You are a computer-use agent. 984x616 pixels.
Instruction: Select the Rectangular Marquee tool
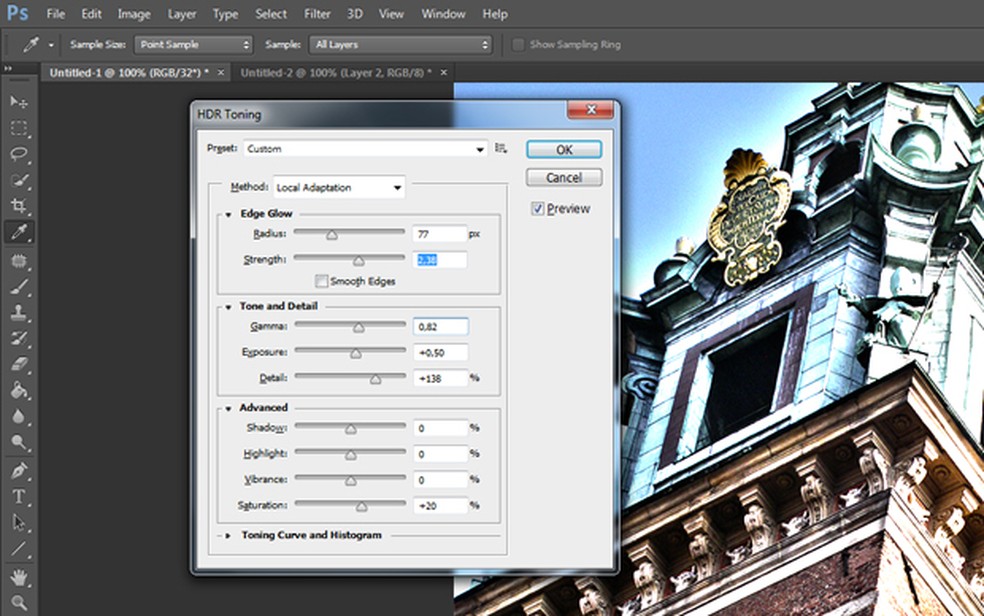point(19,128)
